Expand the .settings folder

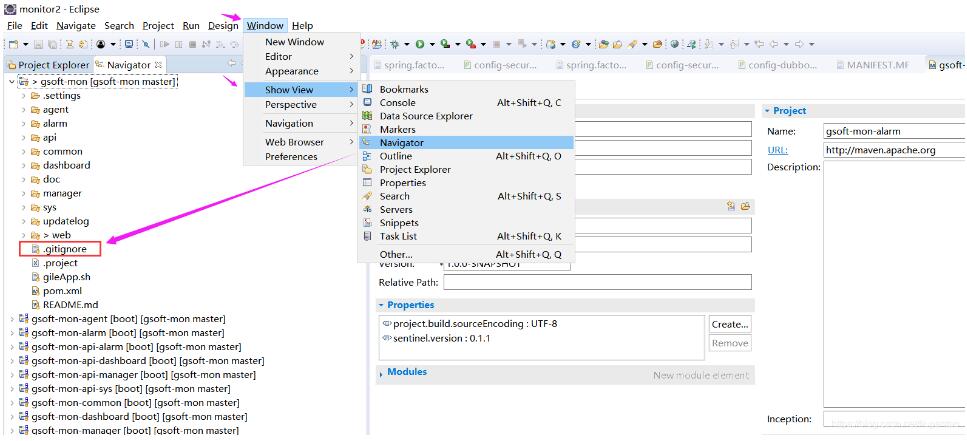point(23,96)
